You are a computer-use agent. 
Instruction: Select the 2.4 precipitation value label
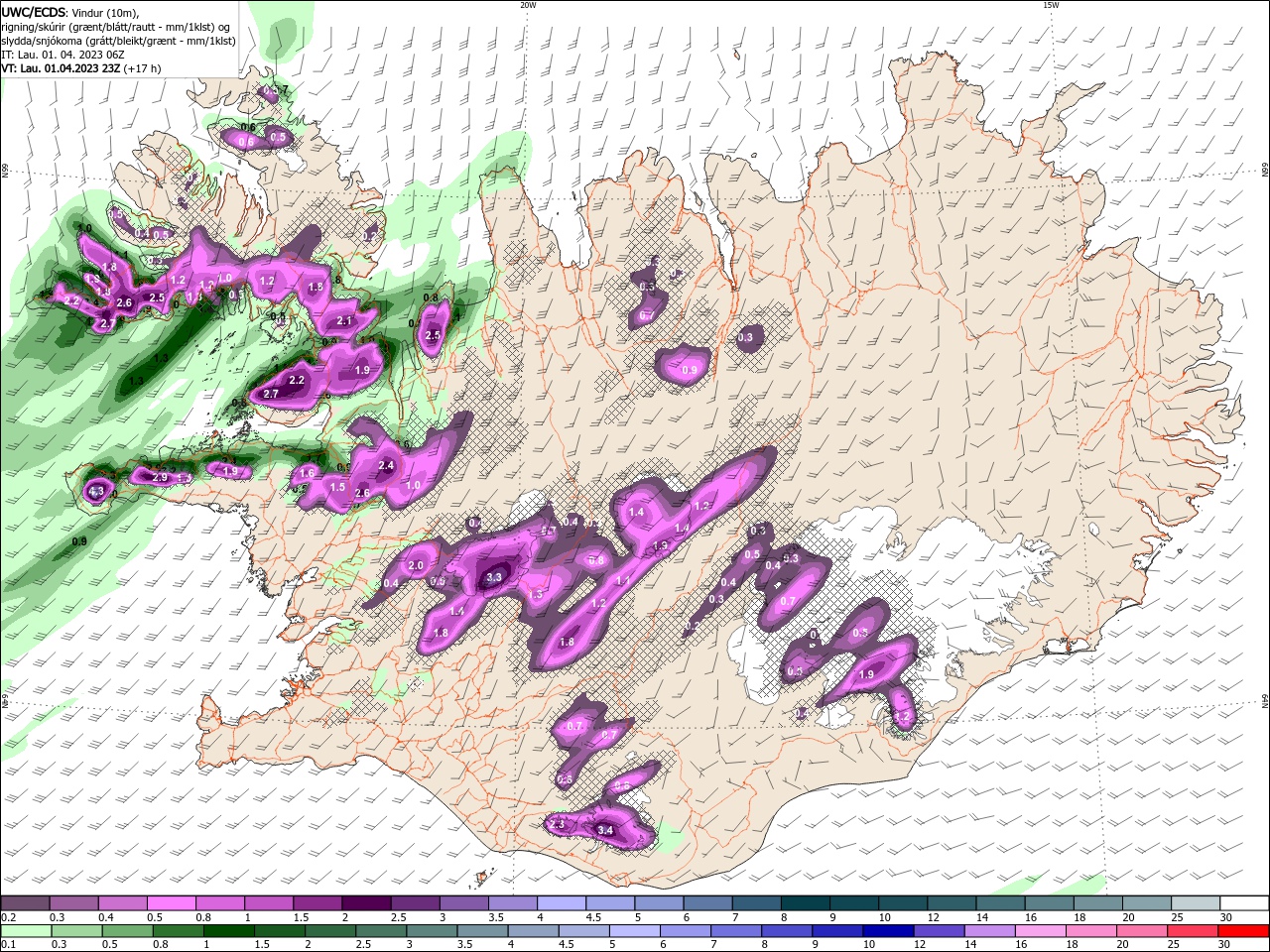pos(387,465)
